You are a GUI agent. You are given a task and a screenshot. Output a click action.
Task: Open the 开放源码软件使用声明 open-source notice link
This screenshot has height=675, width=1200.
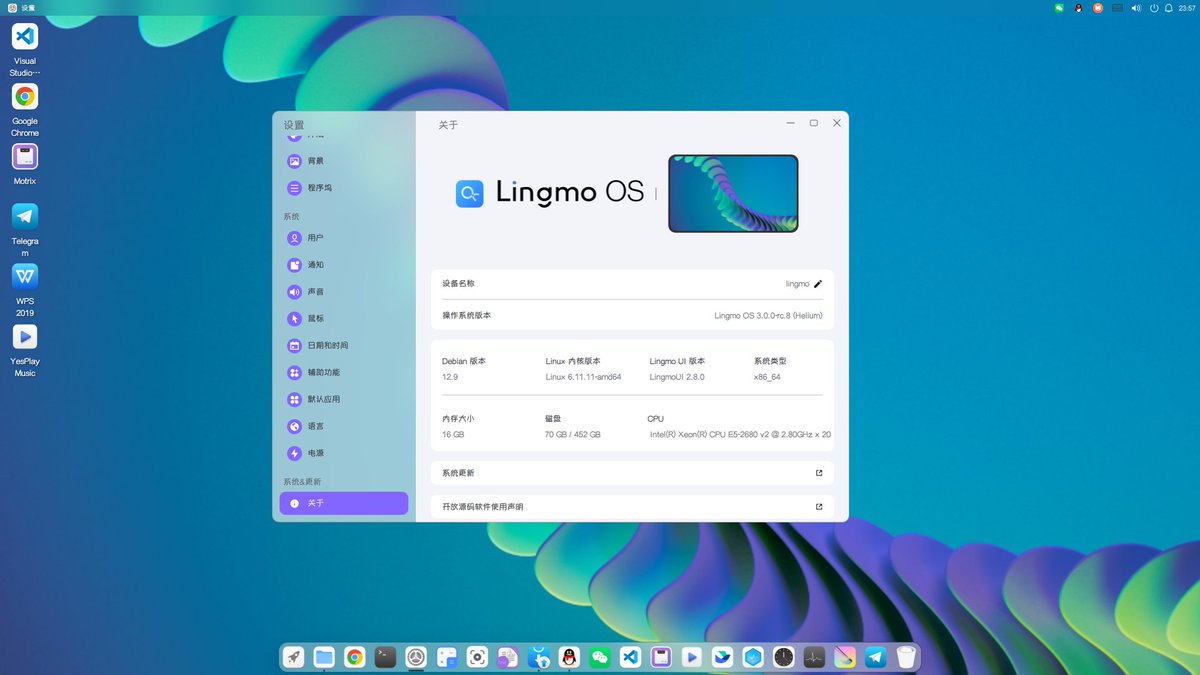tap(632, 507)
